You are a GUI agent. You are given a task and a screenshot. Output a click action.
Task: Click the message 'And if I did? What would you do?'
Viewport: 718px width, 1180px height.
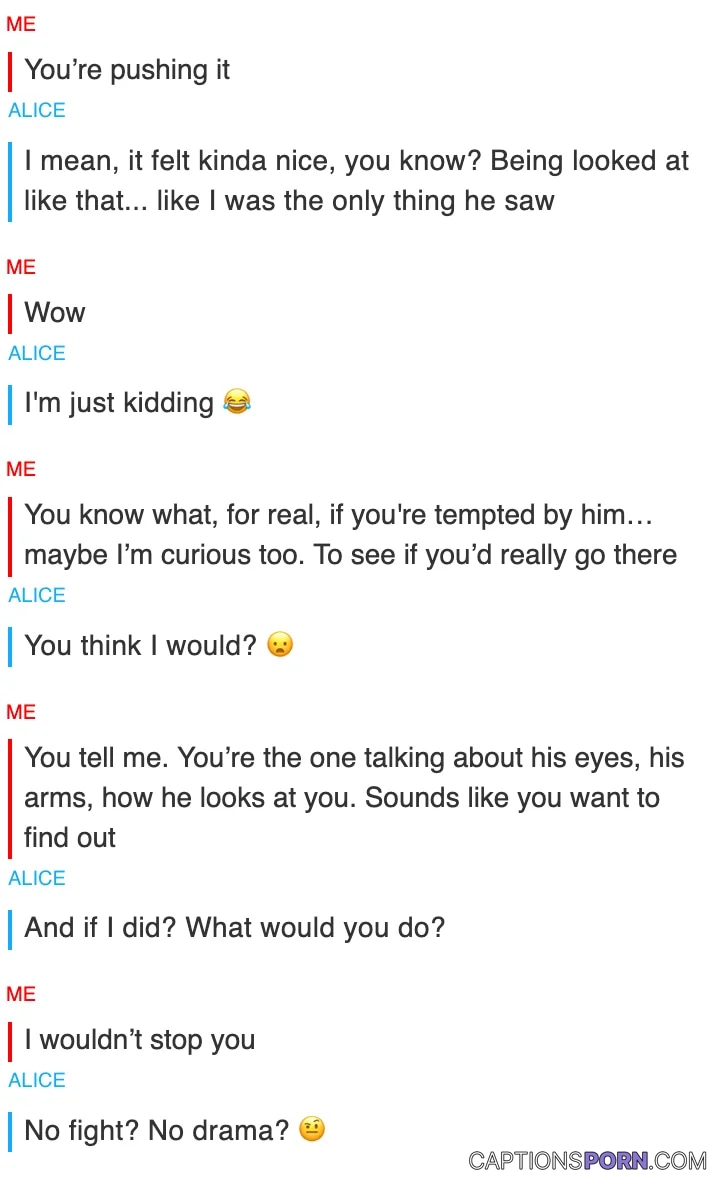(235, 928)
